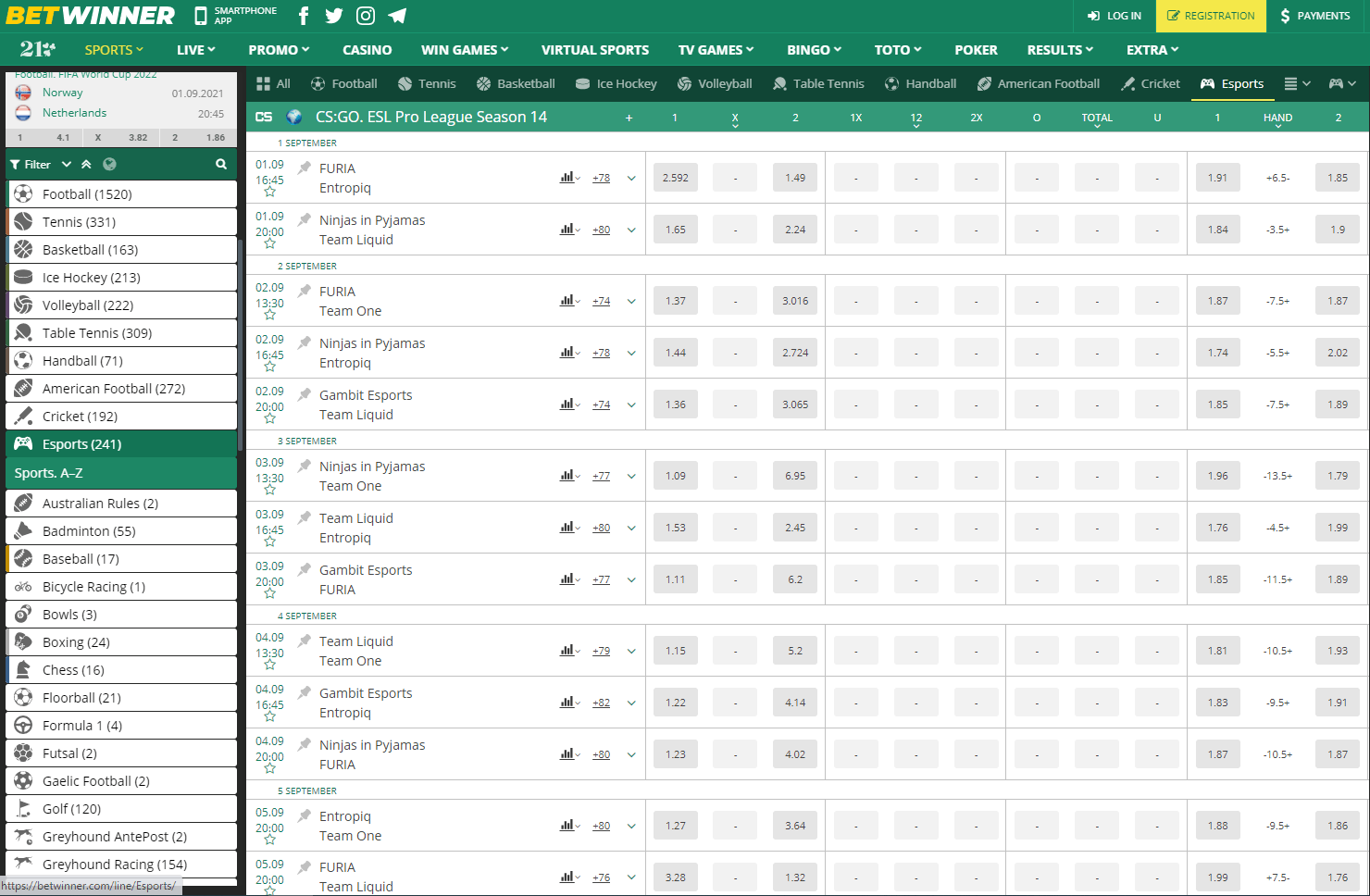The width and height of the screenshot is (1370, 896).
Task: Open statistics for Entropiq vs Team One on 05.09
Action: [569, 826]
